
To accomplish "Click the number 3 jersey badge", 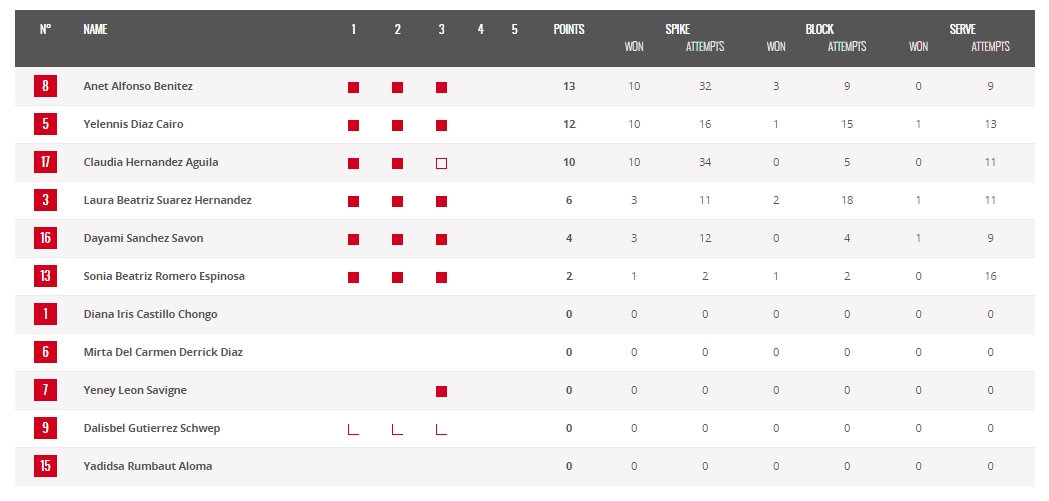I will tap(45, 200).
